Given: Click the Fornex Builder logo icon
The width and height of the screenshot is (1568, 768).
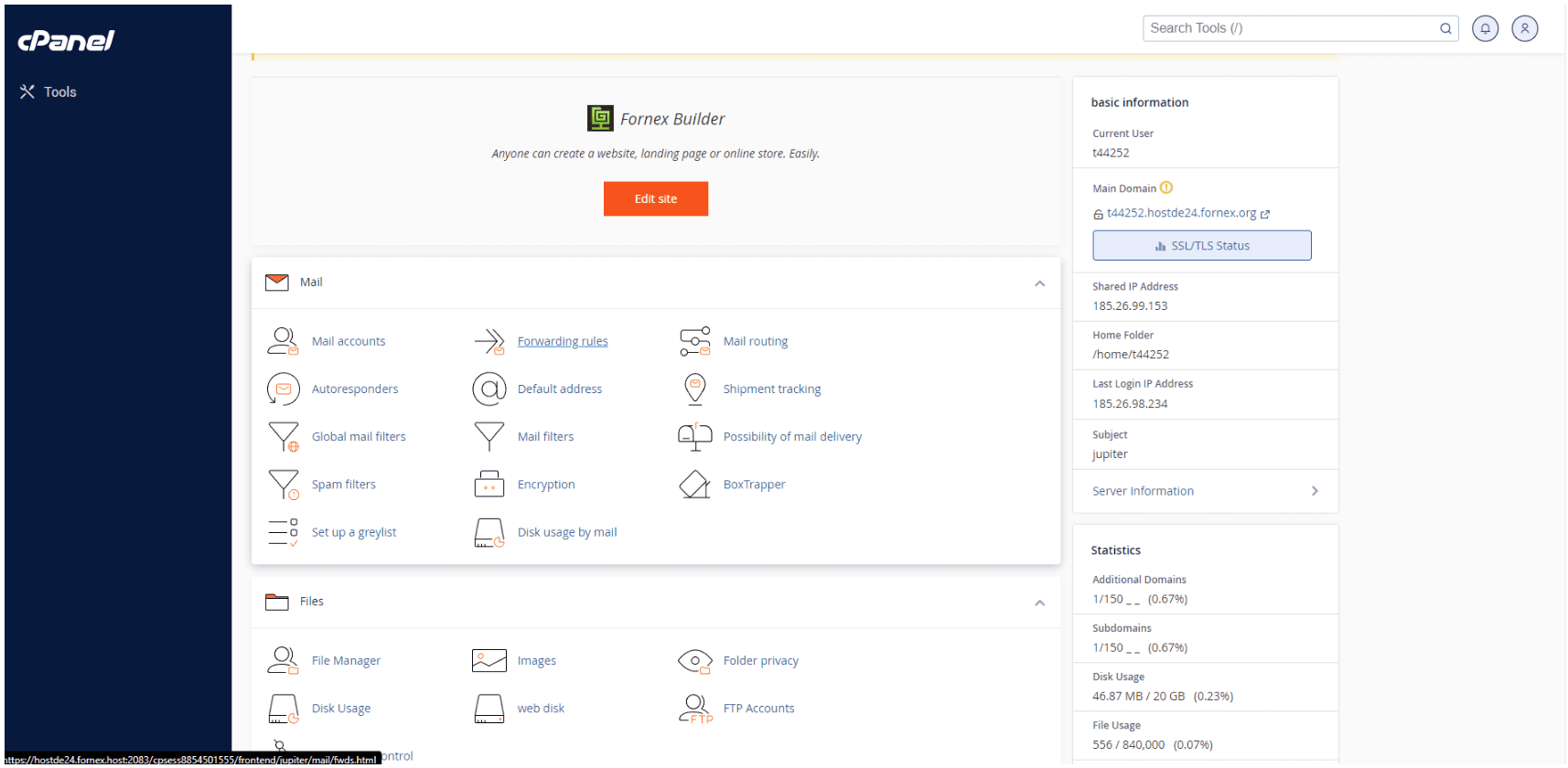Looking at the screenshot, I should 600,118.
